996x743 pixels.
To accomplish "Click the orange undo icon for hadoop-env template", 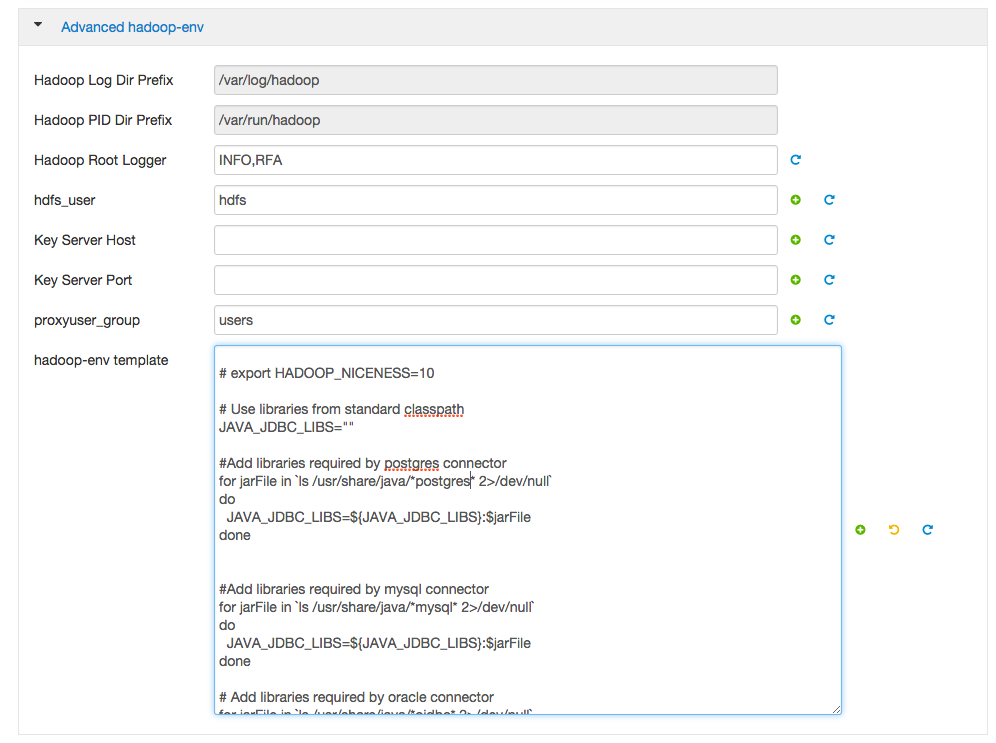I will click(893, 529).
